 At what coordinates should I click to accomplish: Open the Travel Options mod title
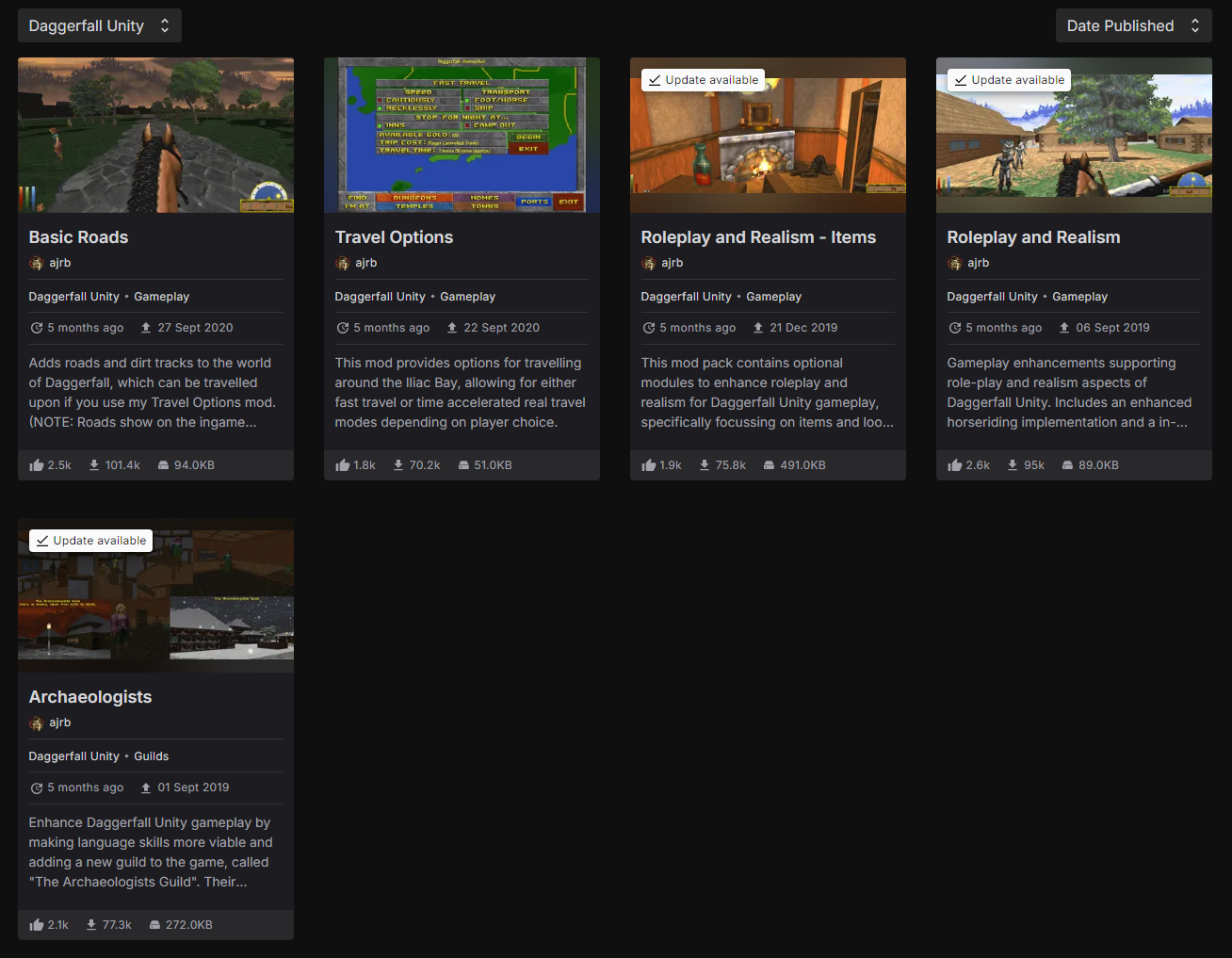tap(394, 237)
